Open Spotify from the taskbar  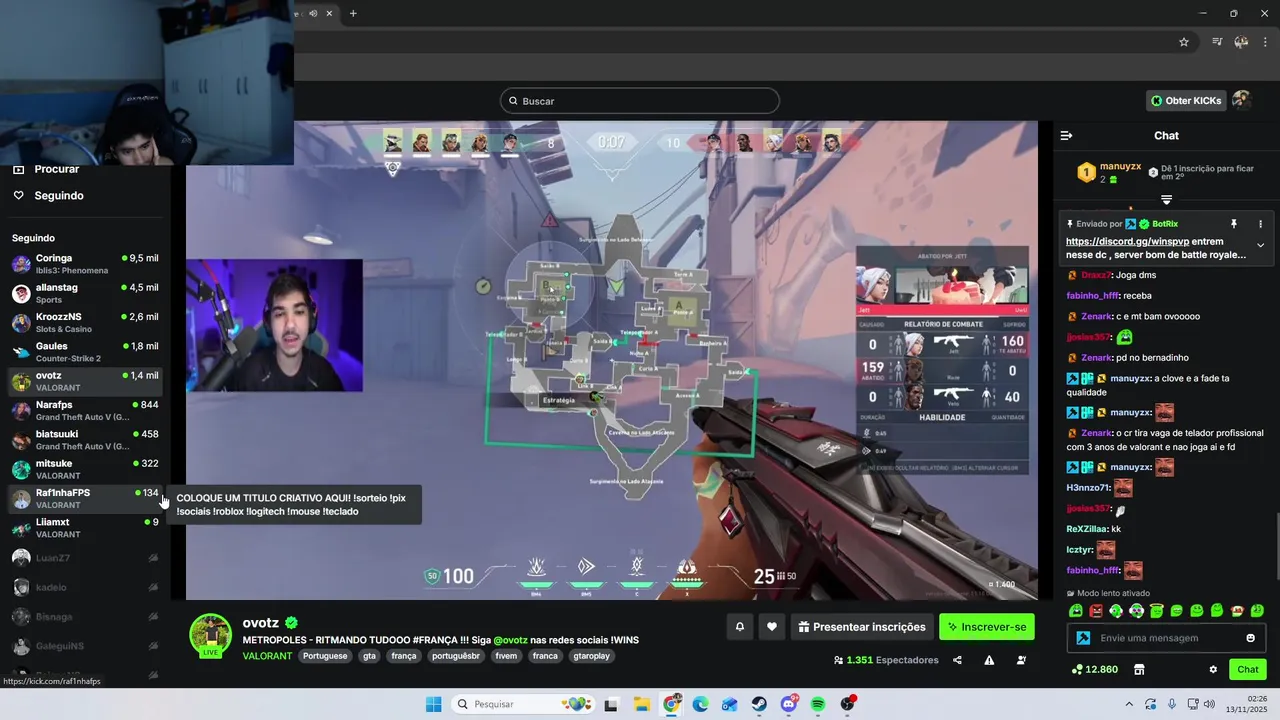pos(818,704)
